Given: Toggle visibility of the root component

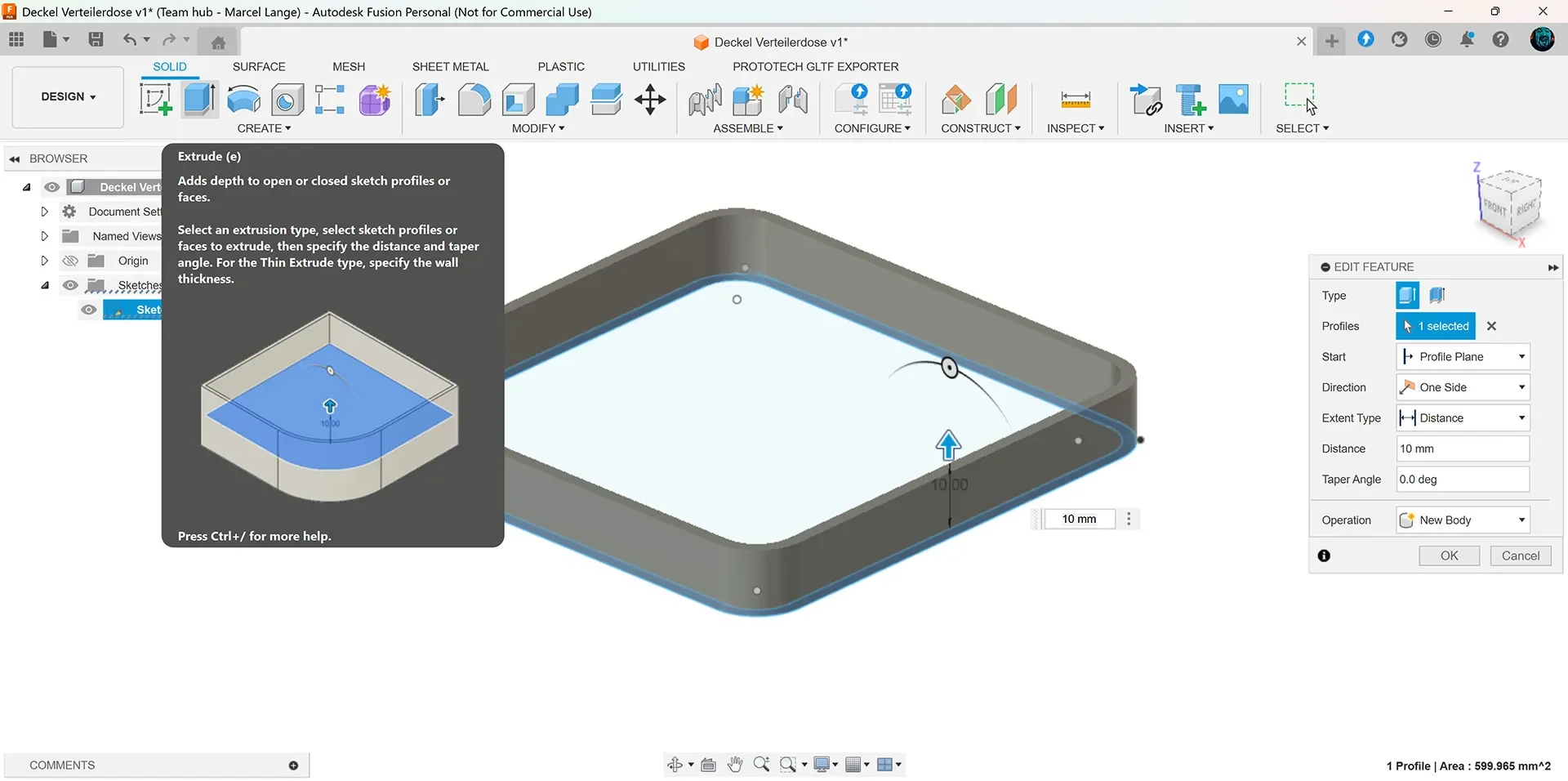Looking at the screenshot, I should point(51,187).
